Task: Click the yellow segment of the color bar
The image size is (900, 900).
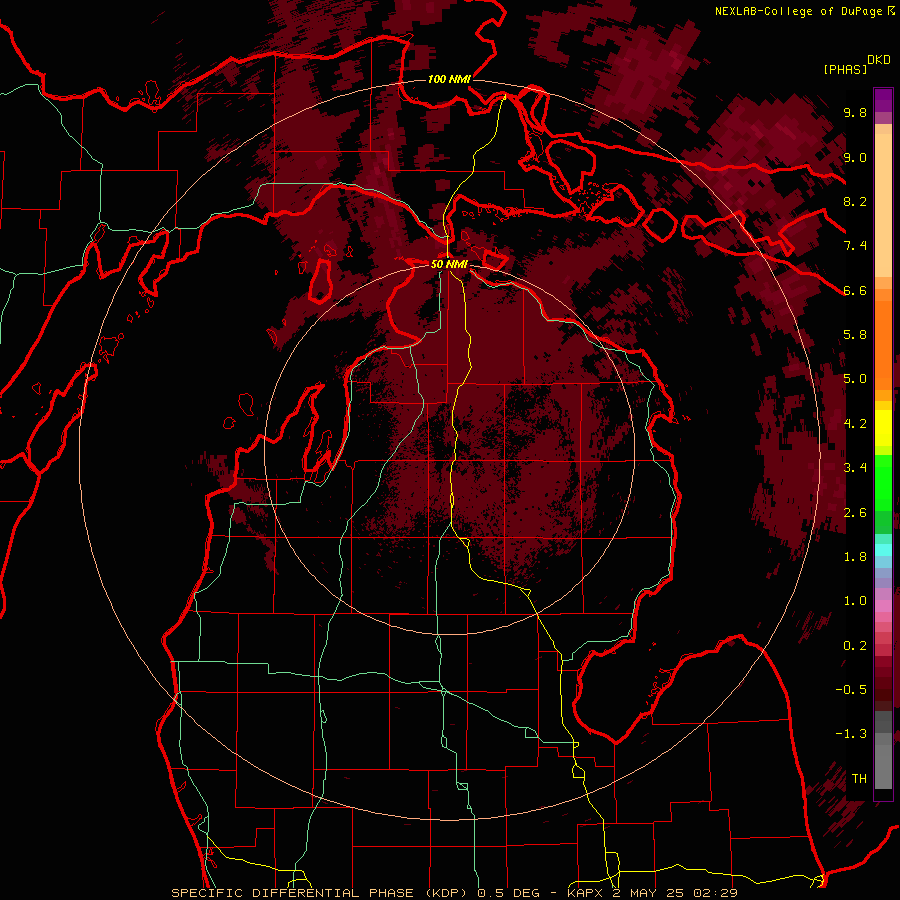Action: point(883,428)
